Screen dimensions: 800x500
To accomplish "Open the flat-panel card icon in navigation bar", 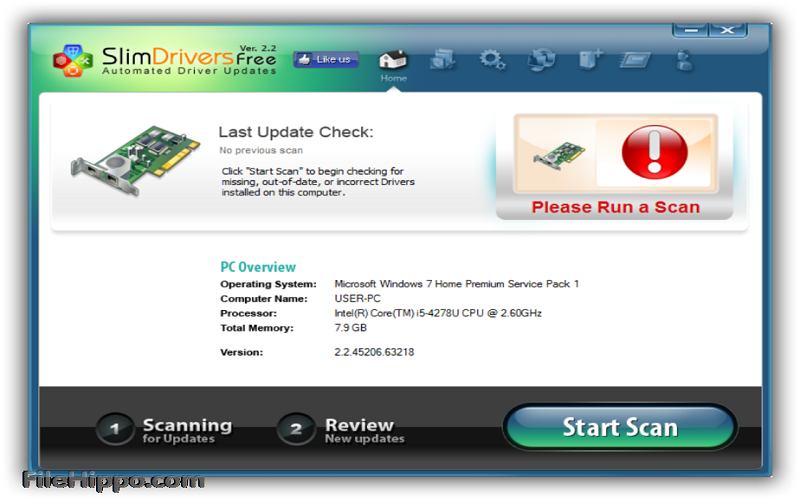I will (x=636, y=60).
